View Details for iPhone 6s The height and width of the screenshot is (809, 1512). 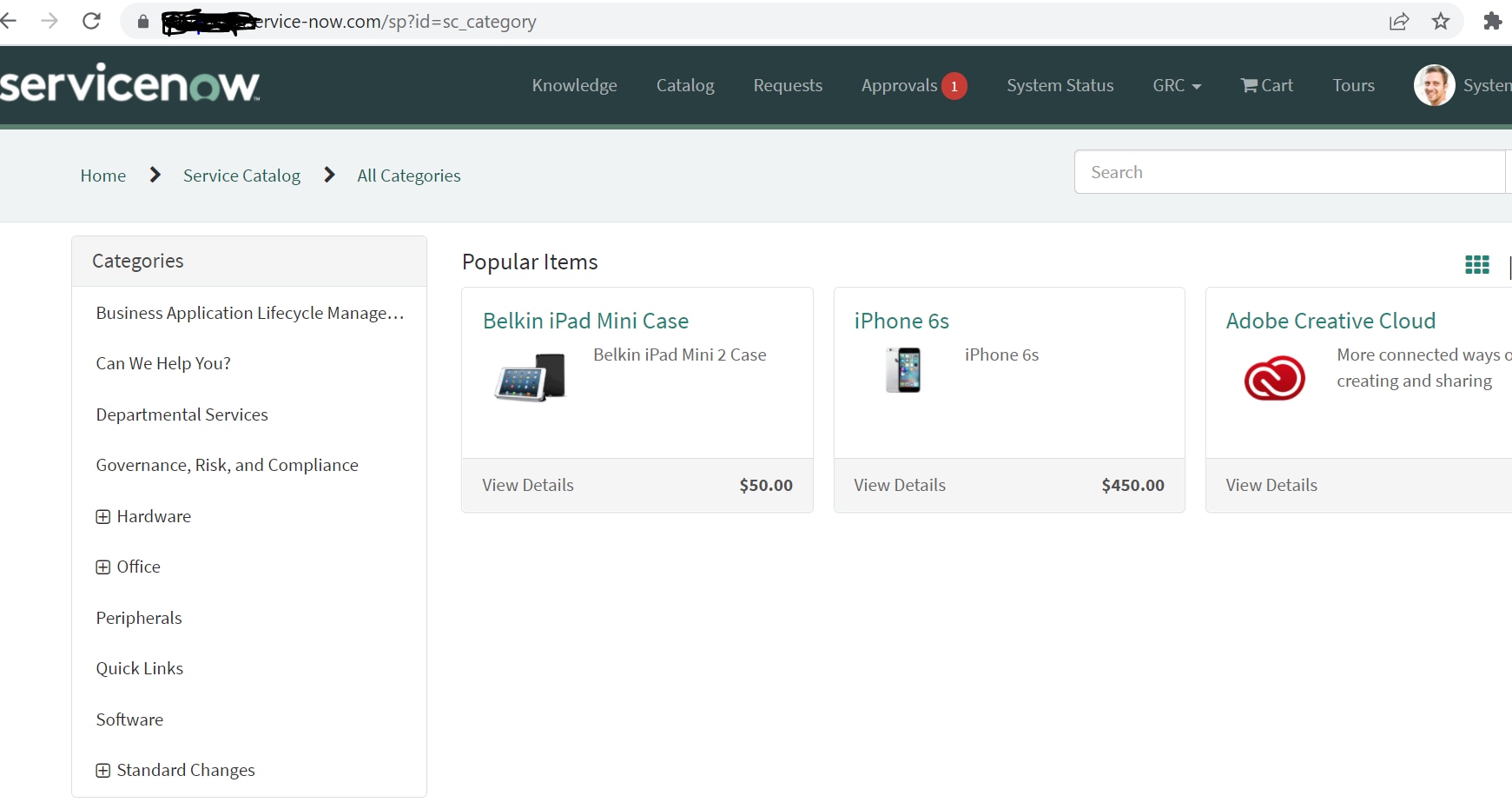[900, 485]
